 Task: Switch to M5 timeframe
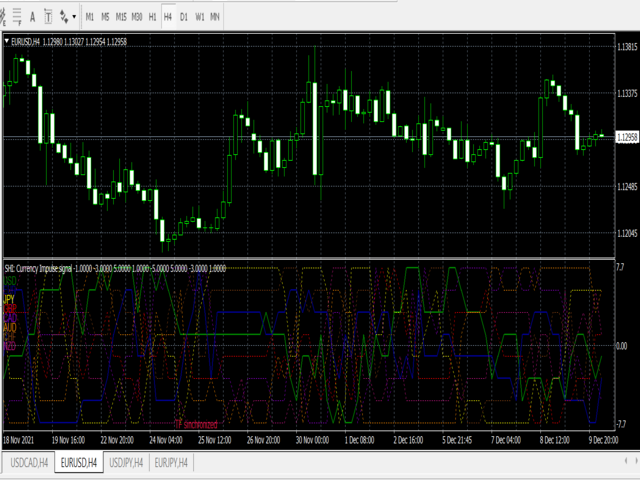105,17
